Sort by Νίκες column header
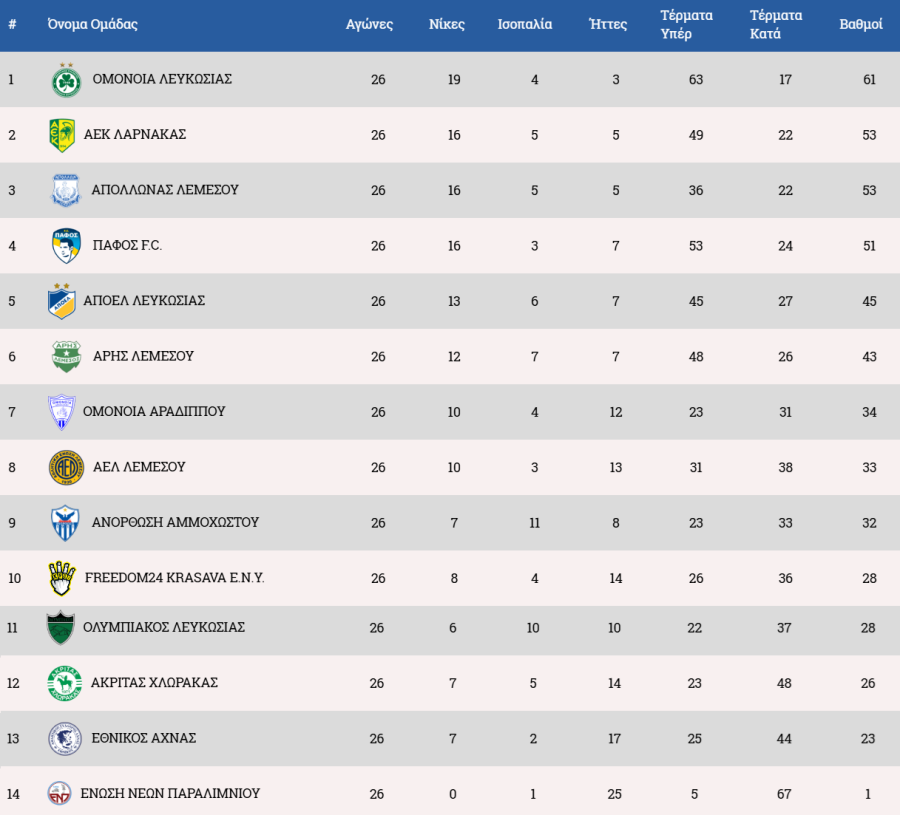Viewport: 900px width, 815px height. click(x=446, y=25)
